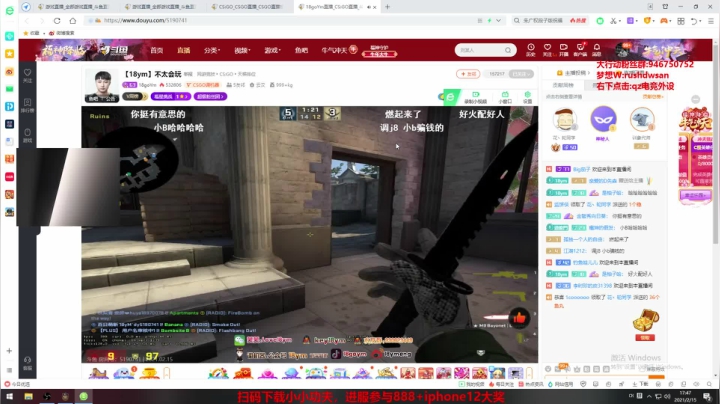Open the 小窗口 mini-window icon
Screen dimensions: 720x404
coord(505,97)
